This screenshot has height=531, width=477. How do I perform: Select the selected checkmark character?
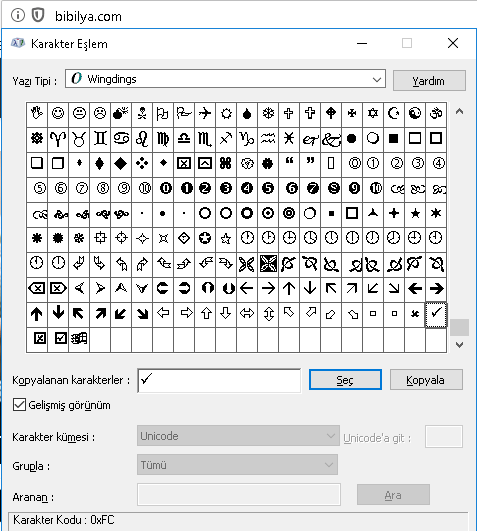tap(436, 314)
